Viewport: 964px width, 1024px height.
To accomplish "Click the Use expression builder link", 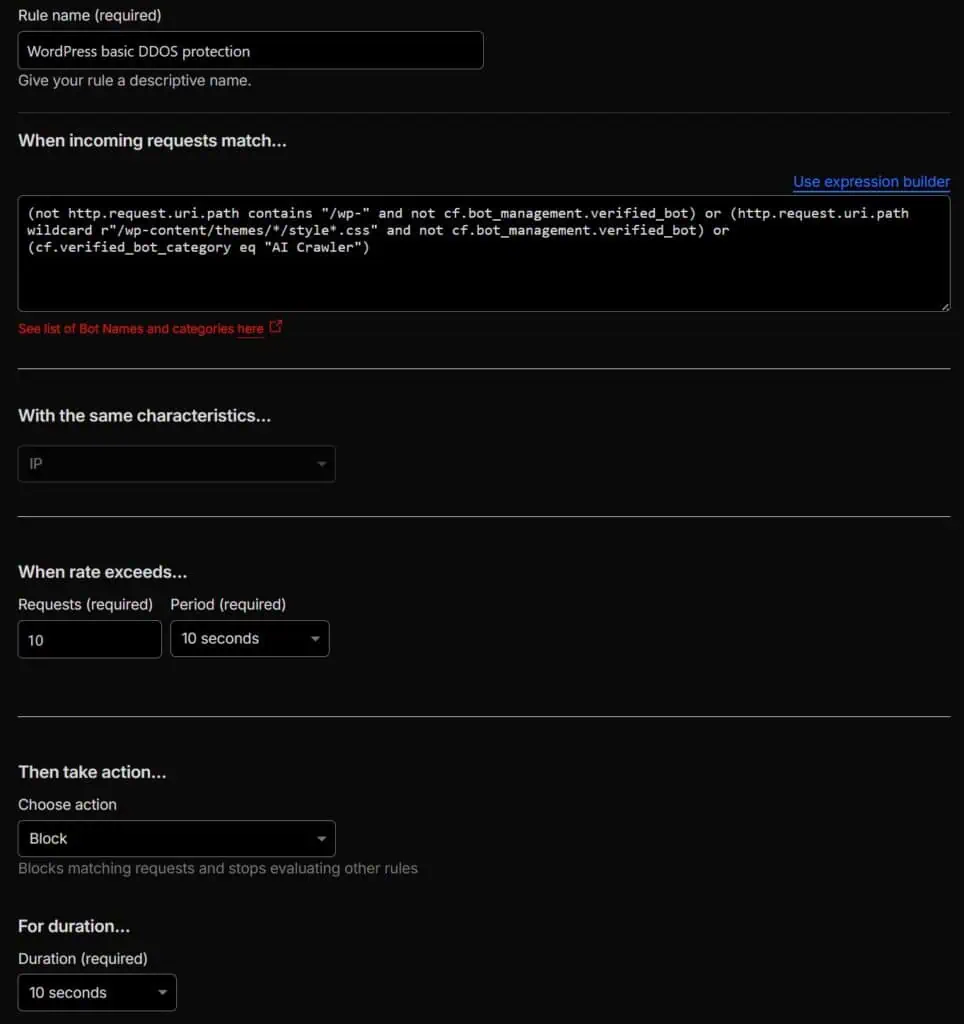I will click(871, 182).
